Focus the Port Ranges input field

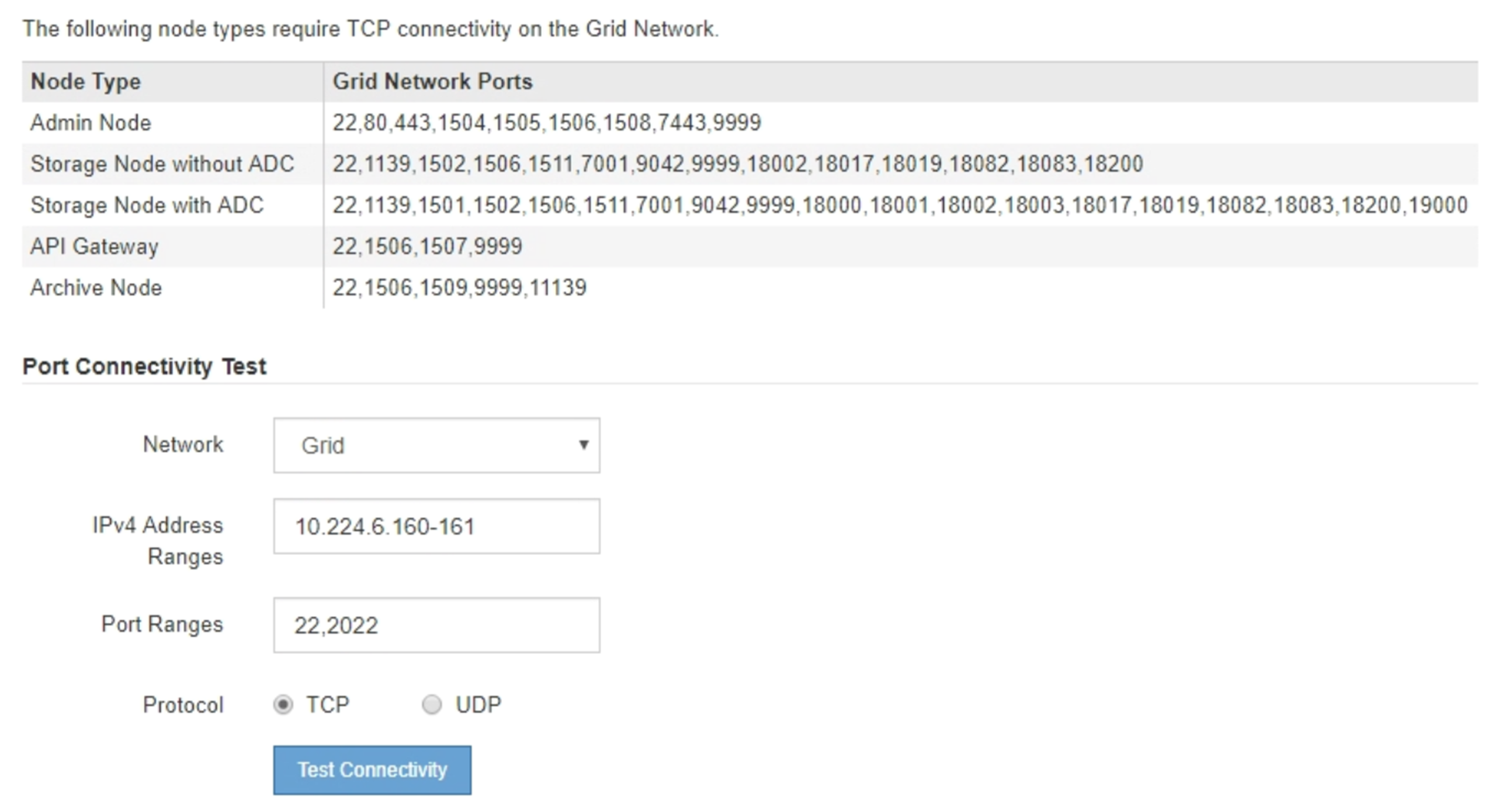tap(436, 625)
